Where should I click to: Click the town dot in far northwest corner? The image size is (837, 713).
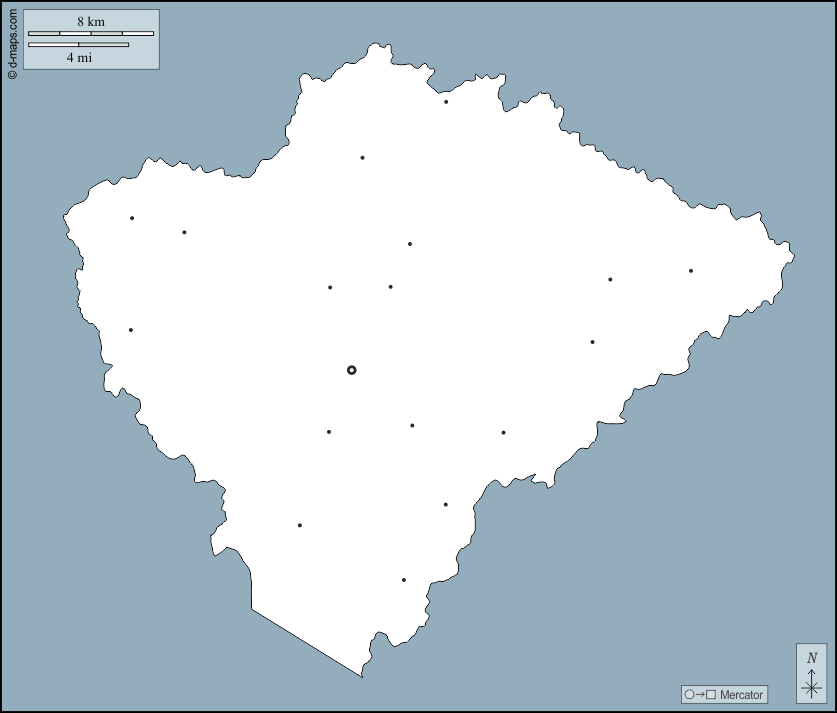[x=132, y=218]
